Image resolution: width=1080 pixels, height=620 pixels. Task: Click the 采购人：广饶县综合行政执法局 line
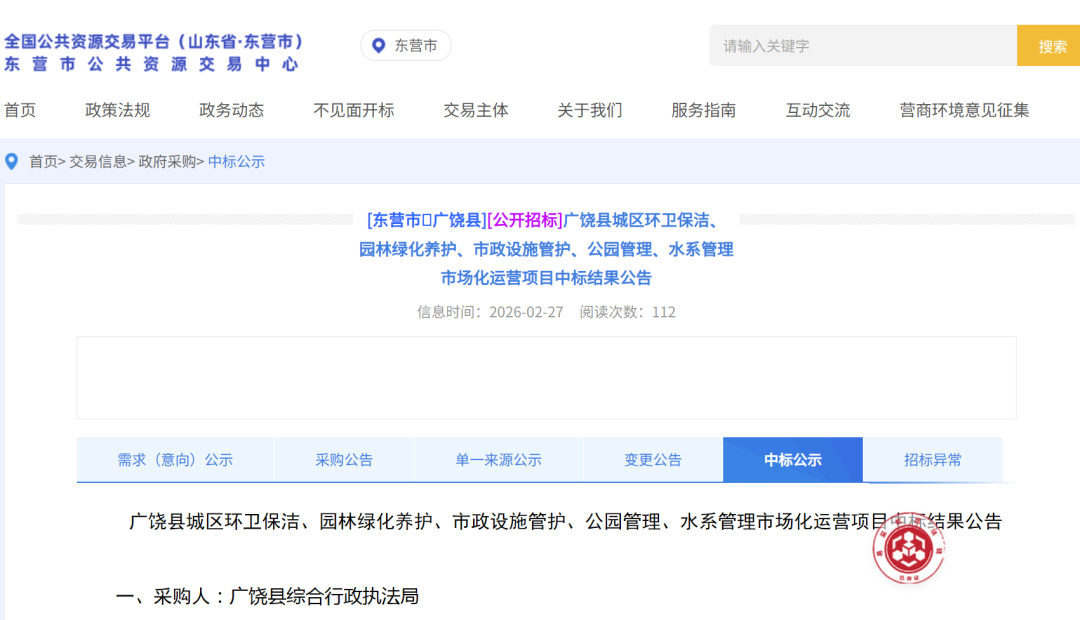click(x=267, y=596)
